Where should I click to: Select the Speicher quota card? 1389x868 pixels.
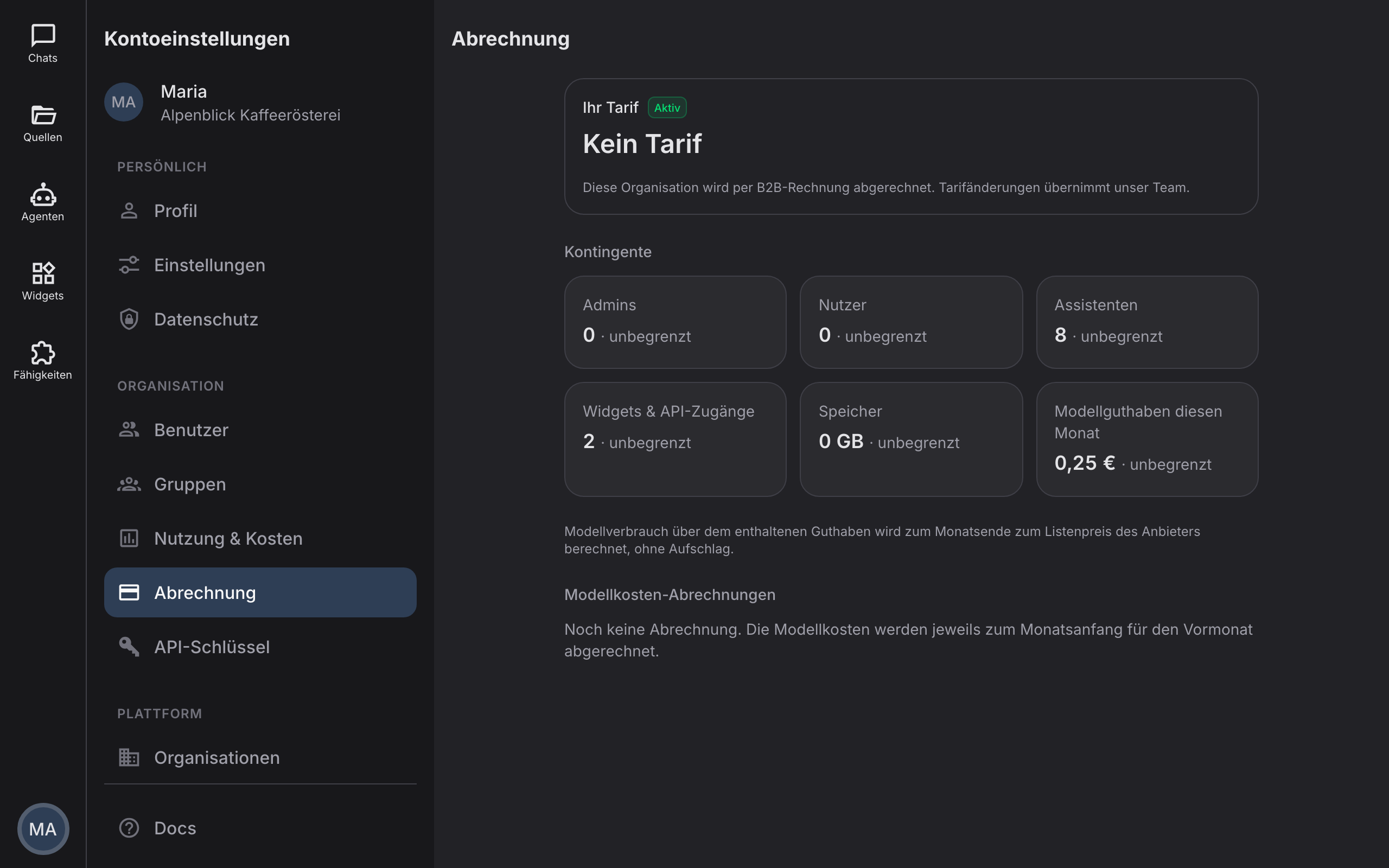911,439
